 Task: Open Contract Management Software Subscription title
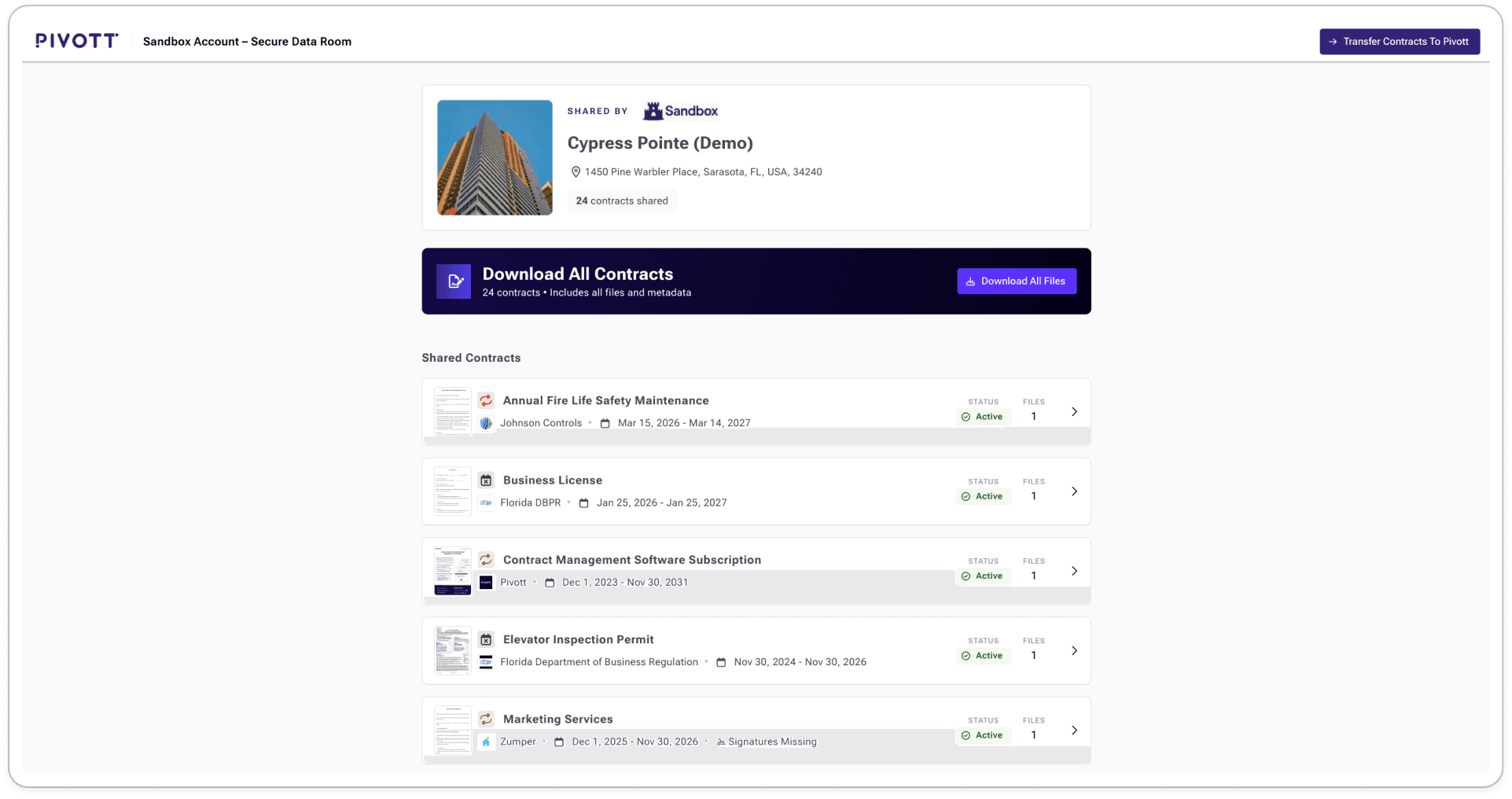coord(632,560)
